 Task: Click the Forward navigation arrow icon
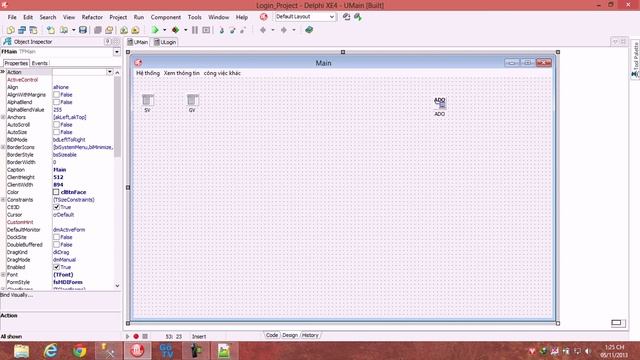coord(284,30)
